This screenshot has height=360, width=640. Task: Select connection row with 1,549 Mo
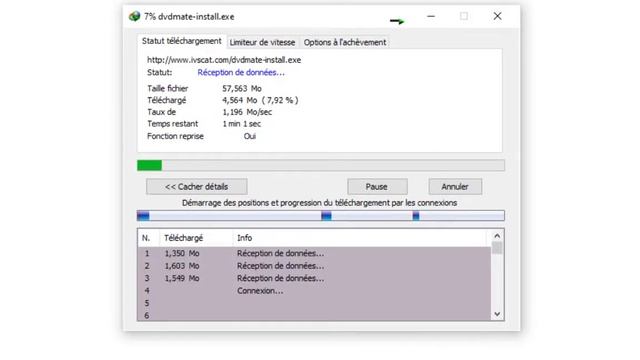coord(314,278)
